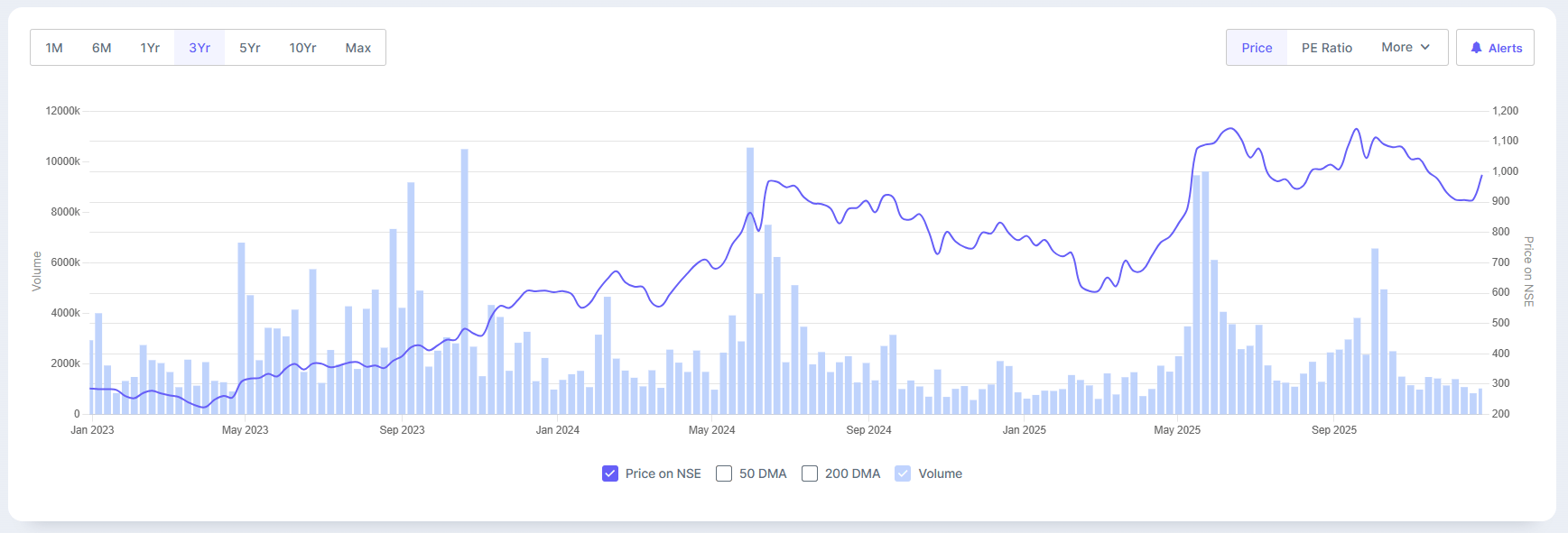Select the 1M time range
Viewport: 1568px width, 533px height.
[54, 48]
